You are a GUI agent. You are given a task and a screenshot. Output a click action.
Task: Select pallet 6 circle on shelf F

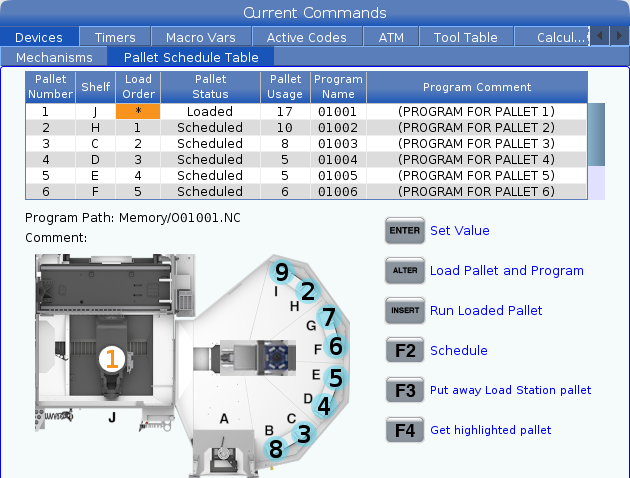pyautogui.click(x=335, y=346)
